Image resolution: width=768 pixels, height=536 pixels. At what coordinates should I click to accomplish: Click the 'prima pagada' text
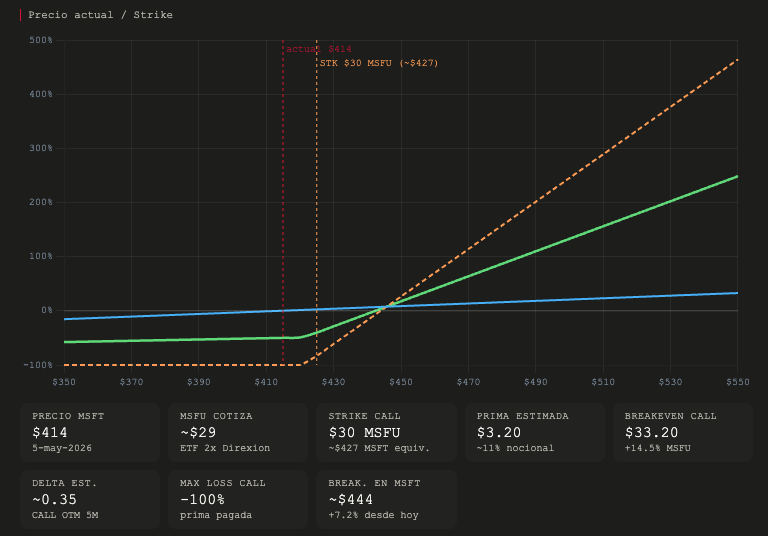coord(216,515)
